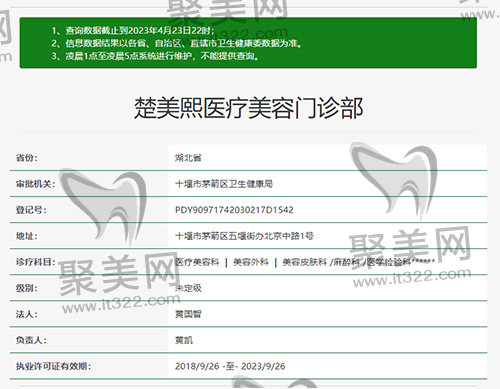Click the 登记号 label
Image resolution: width=500 pixels, height=389 pixels.
click(31, 210)
